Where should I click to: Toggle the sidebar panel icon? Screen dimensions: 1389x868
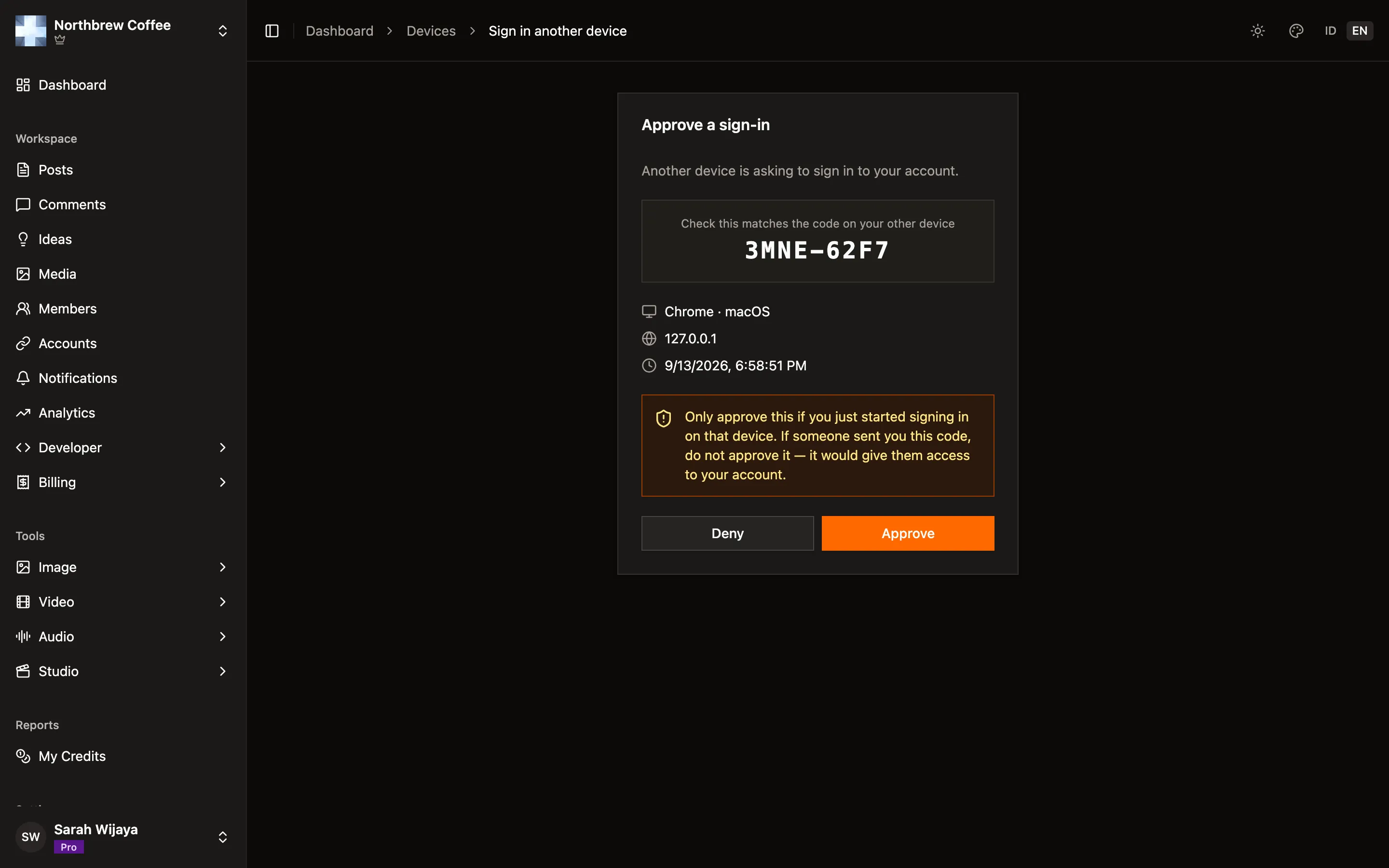point(272,31)
